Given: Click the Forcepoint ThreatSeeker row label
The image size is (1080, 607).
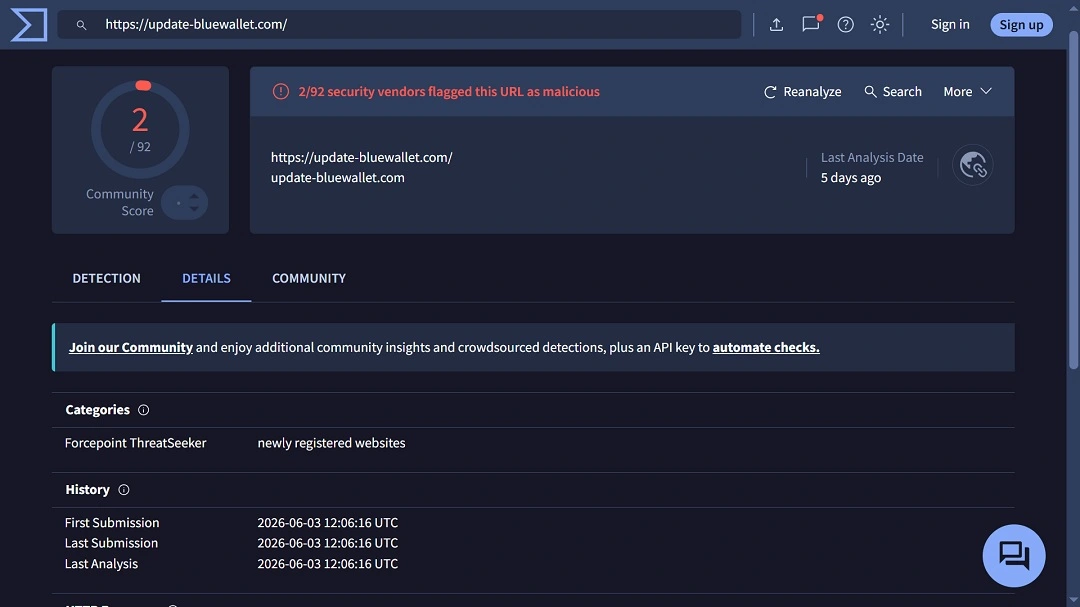Looking at the screenshot, I should [135, 443].
